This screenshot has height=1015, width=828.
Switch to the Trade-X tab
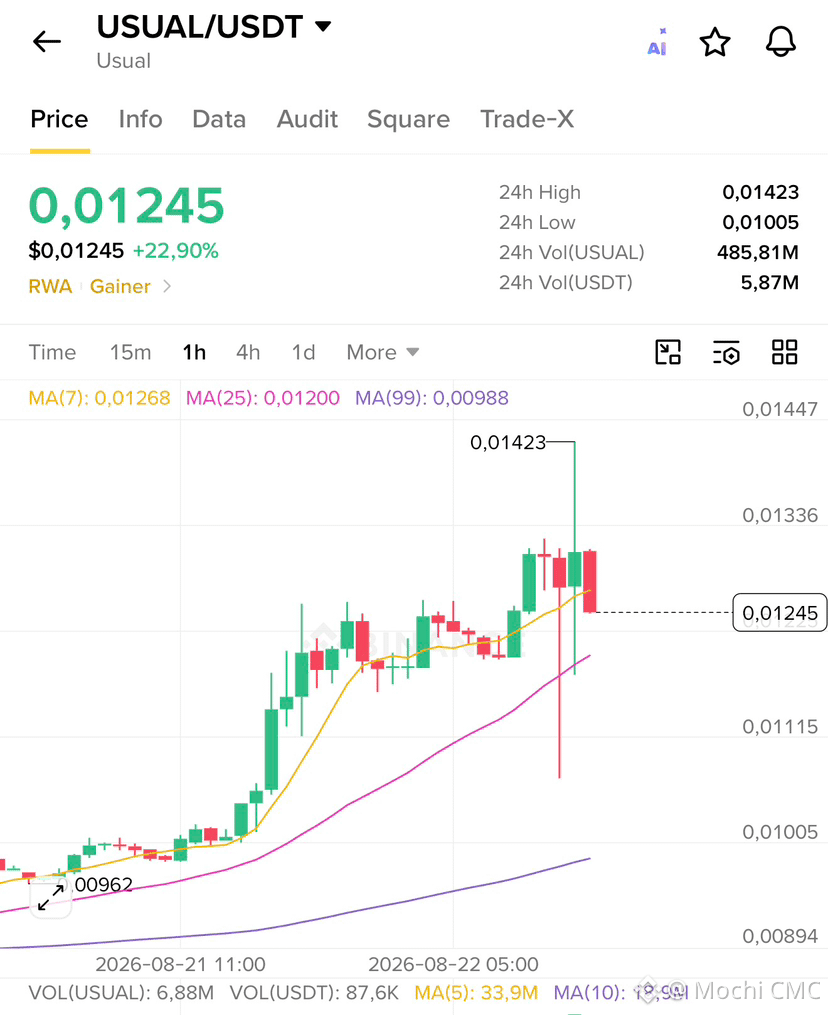point(527,119)
